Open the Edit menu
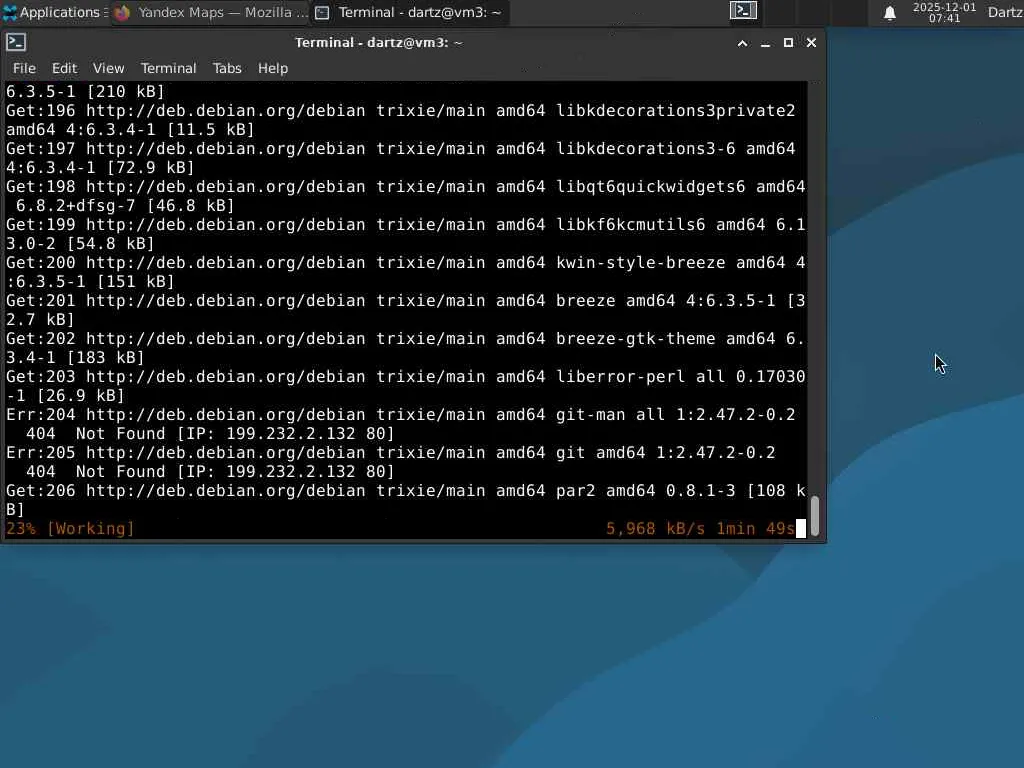Image resolution: width=1024 pixels, height=768 pixels. pyautogui.click(x=64, y=68)
